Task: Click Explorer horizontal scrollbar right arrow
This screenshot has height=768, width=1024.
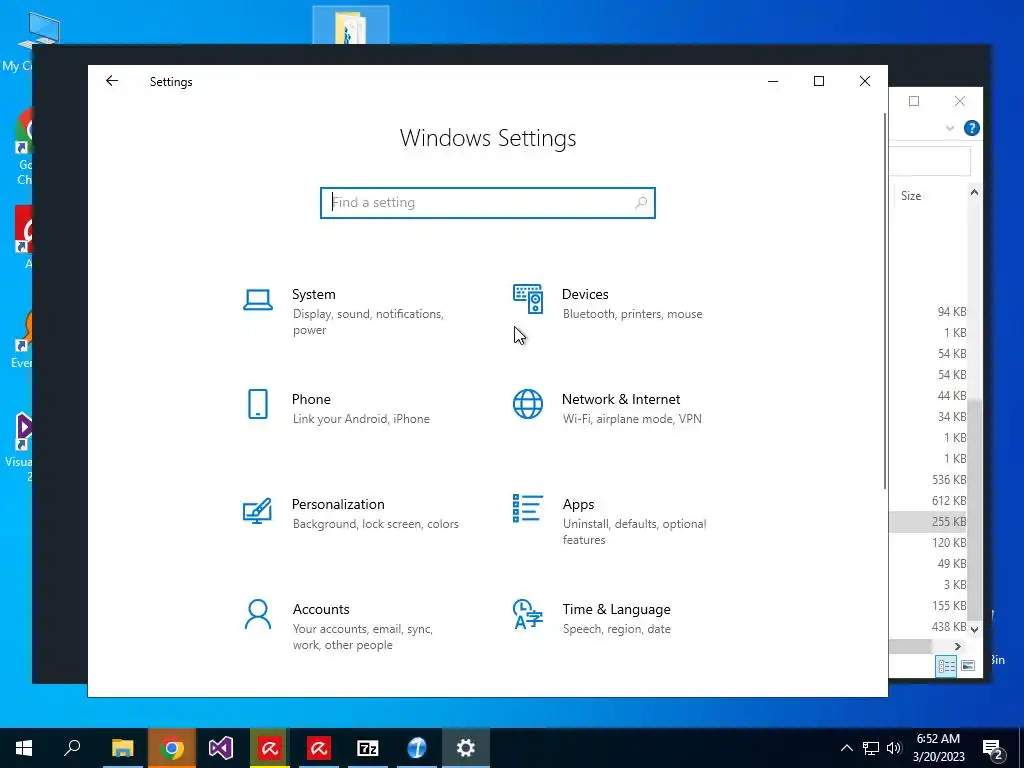Action: coord(957,646)
